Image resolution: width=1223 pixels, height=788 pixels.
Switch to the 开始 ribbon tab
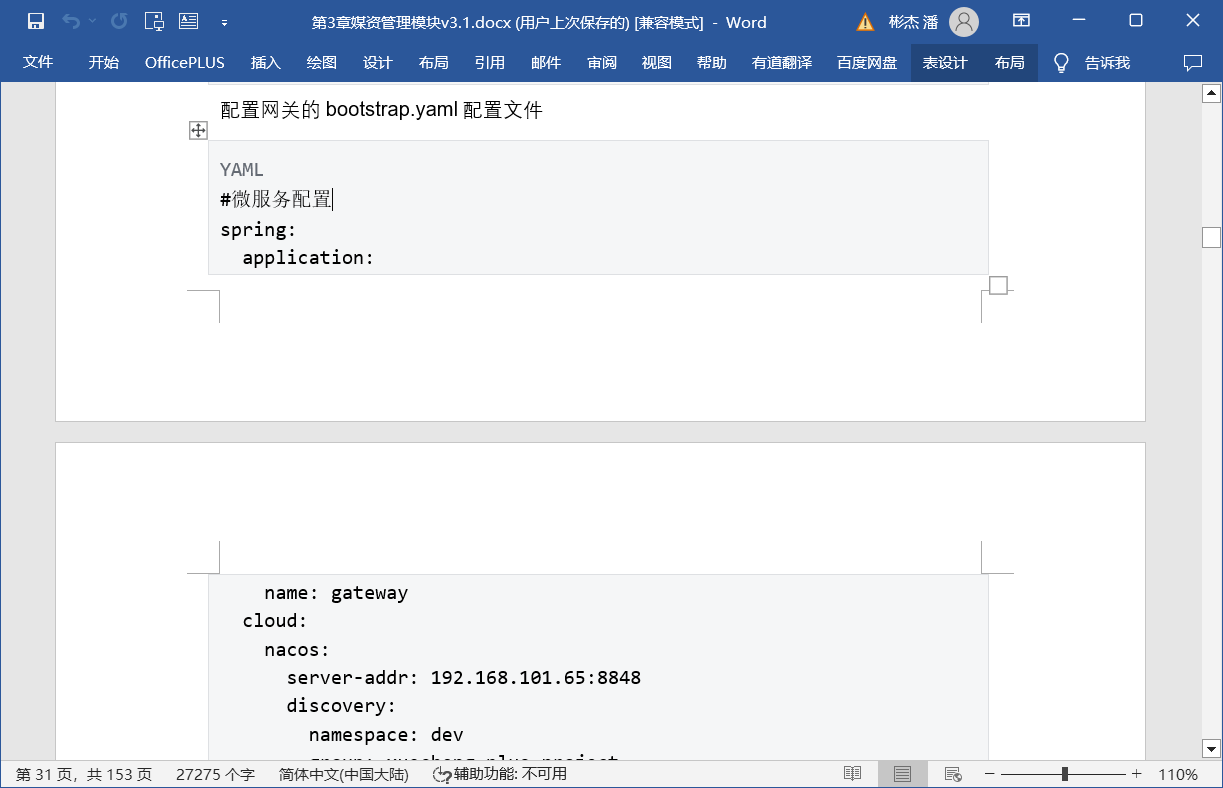coord(103,62)
